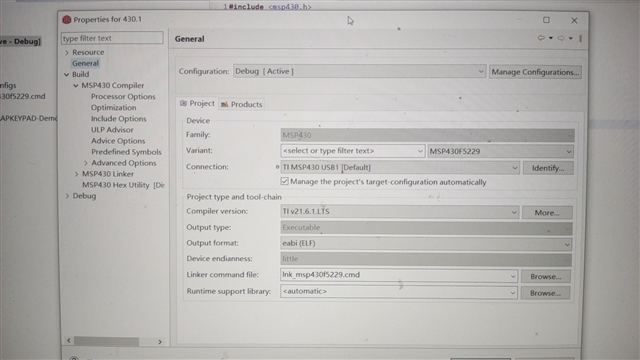Click the tree horizontal scrollbar thumb
The height and width of the screenshot is (360, 640).
106,341
